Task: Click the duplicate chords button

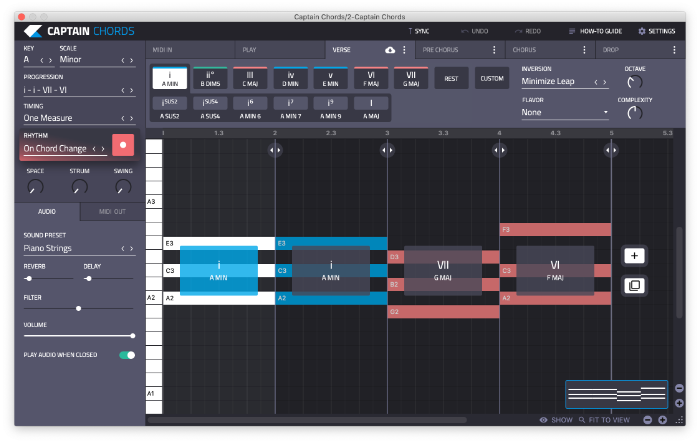Action: (x=634, y=285)
